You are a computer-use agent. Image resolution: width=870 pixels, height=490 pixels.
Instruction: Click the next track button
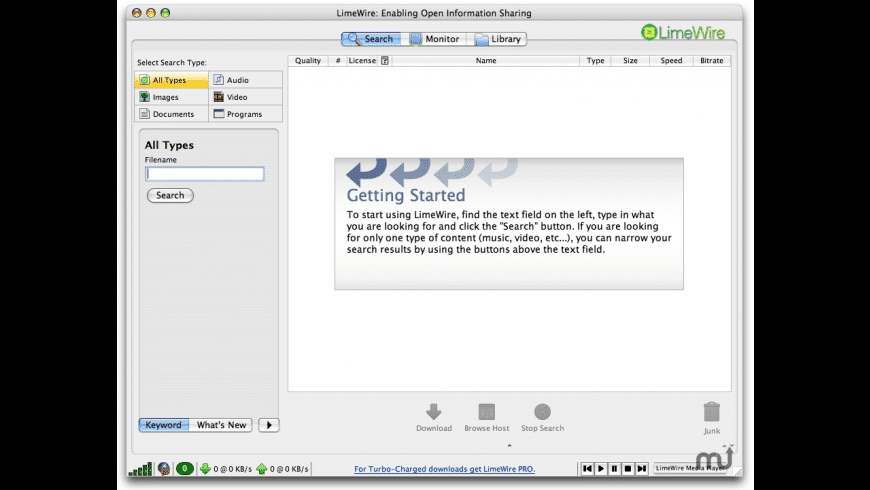point(641,469)
